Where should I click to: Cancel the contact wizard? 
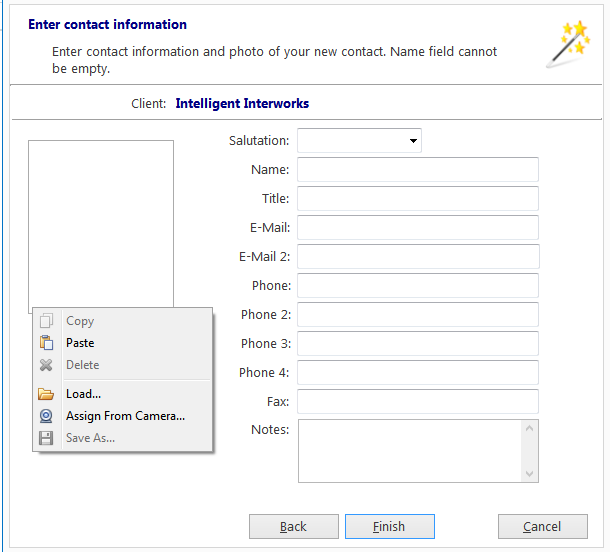tap(543, 526)
